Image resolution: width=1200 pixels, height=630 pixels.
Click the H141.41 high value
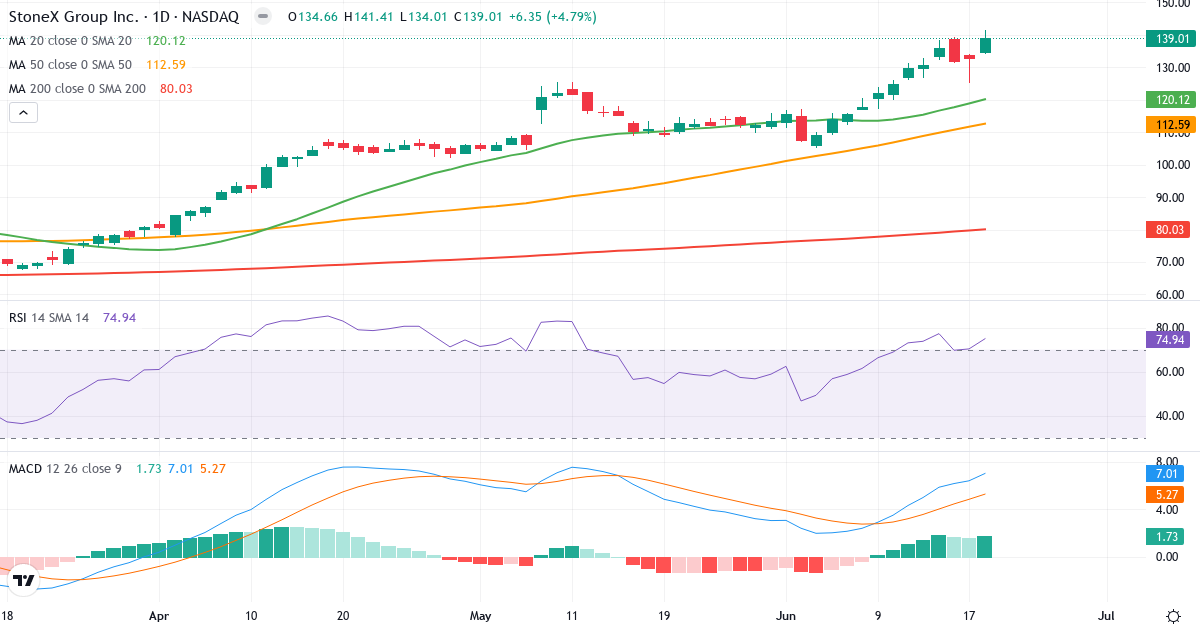369,17
